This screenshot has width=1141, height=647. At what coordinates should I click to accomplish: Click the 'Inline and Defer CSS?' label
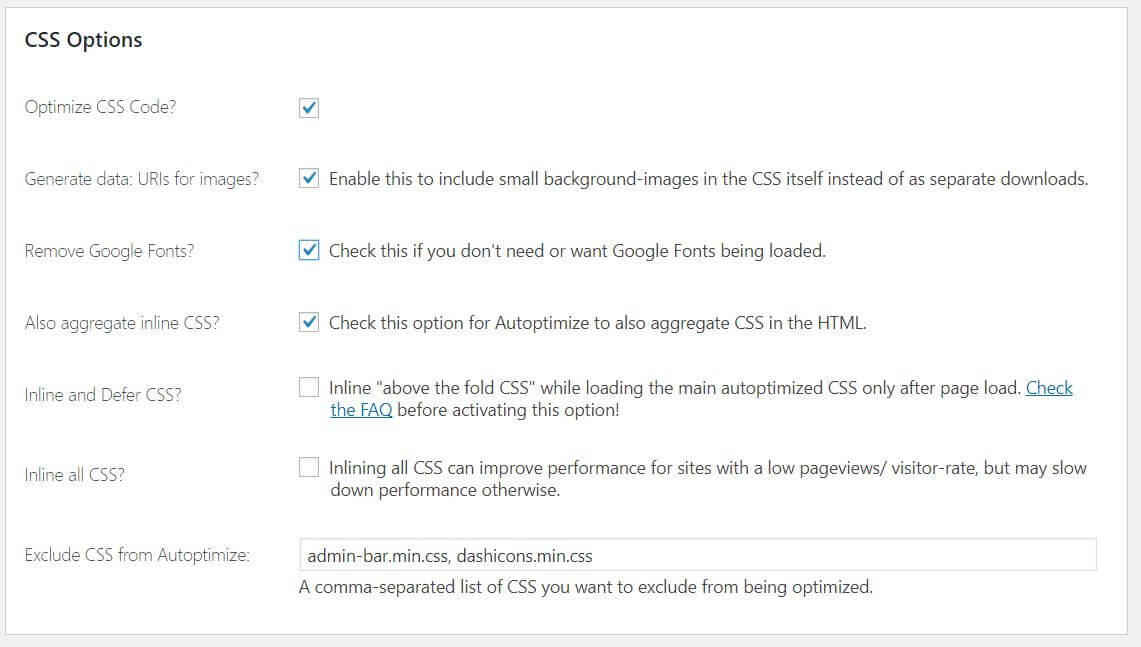point(103,394)
